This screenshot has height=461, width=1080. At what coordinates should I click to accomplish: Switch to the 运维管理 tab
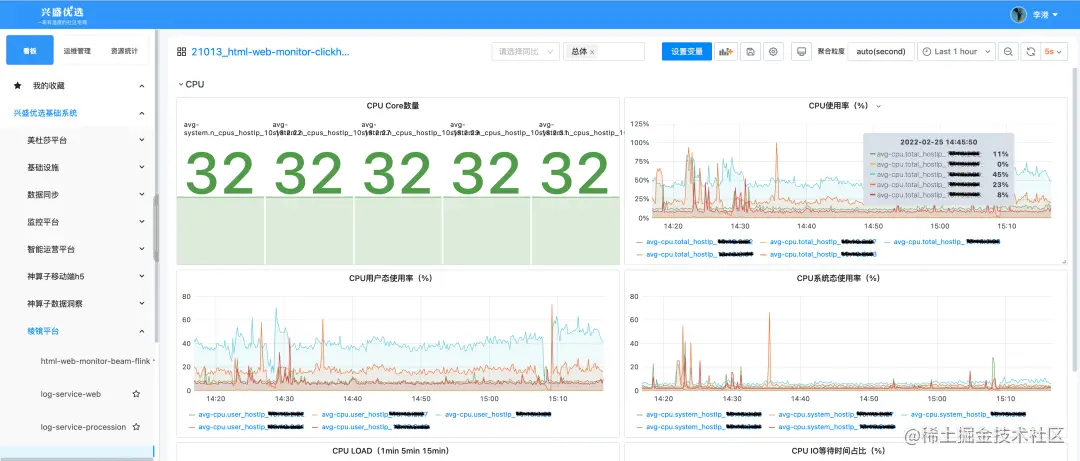(76, 50)
